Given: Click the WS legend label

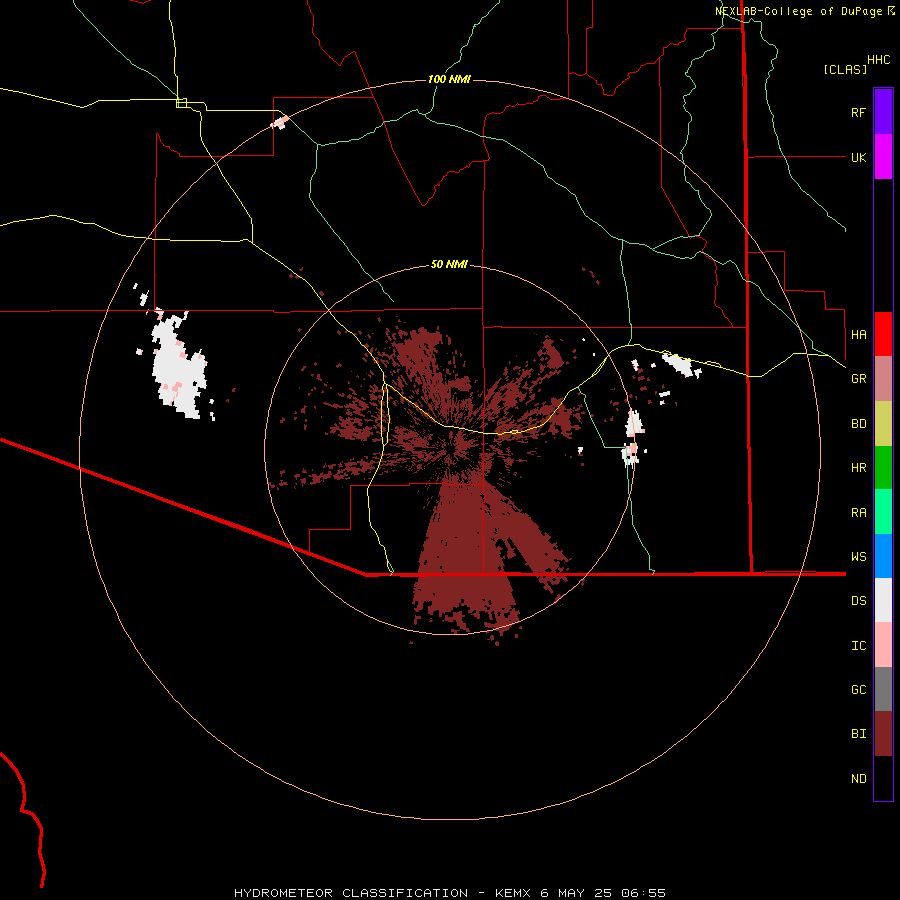Looking at the screenshot, I should [x=858, y=557].
